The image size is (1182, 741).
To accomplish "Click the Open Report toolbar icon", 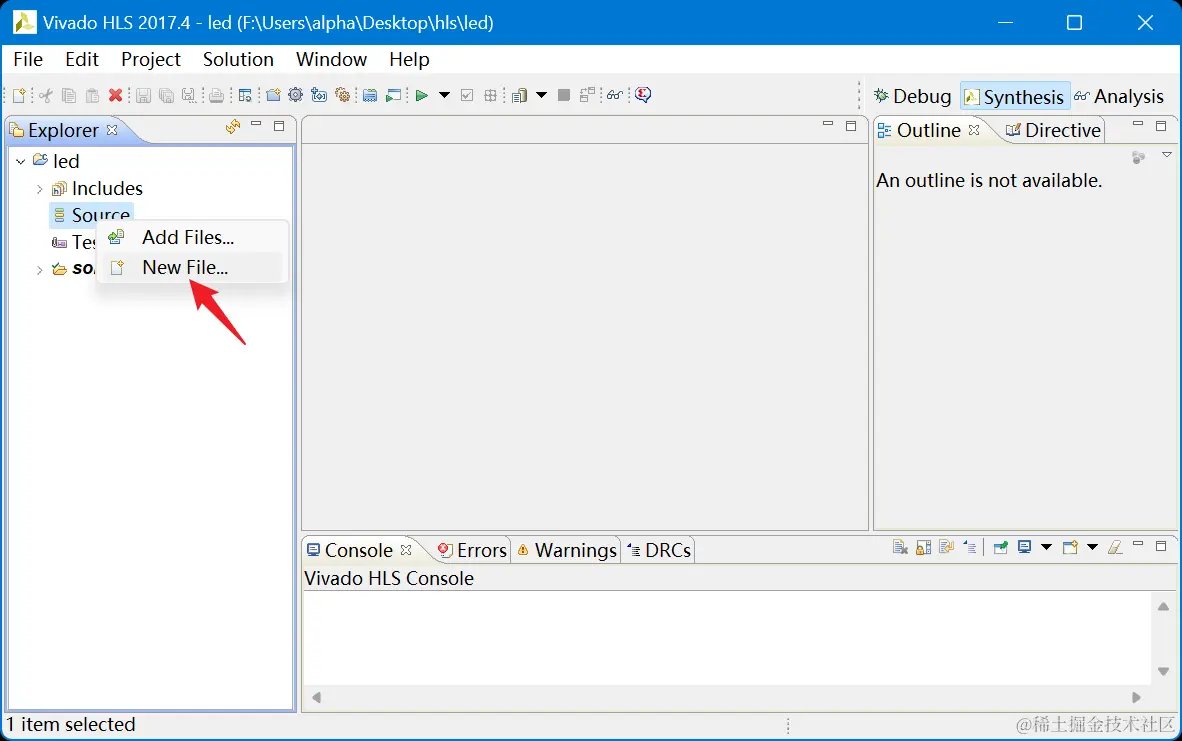I will point(519,95).
